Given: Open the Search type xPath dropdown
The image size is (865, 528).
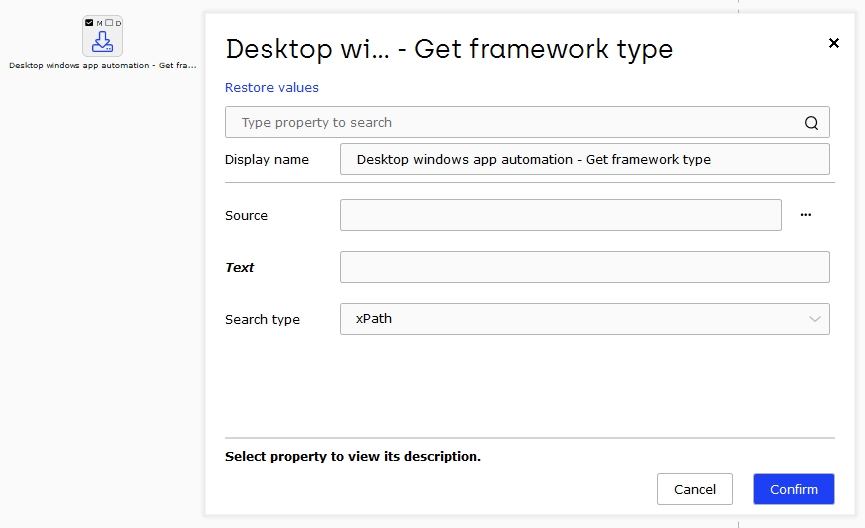Looking at the screenshot, I should coord(584,318).
